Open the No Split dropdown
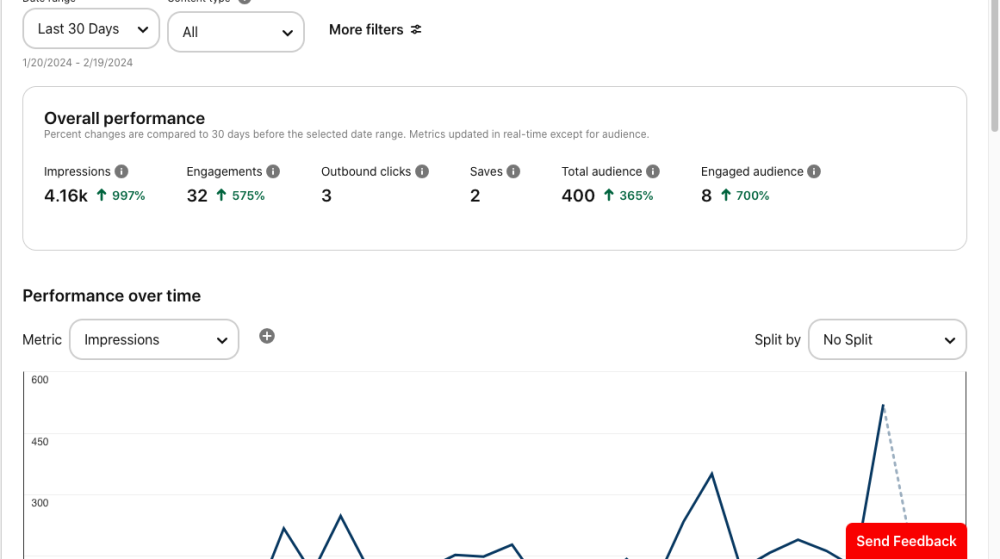Image resolution: width=1000 pixels, height=559 pixels. click(x=887, y=340)
